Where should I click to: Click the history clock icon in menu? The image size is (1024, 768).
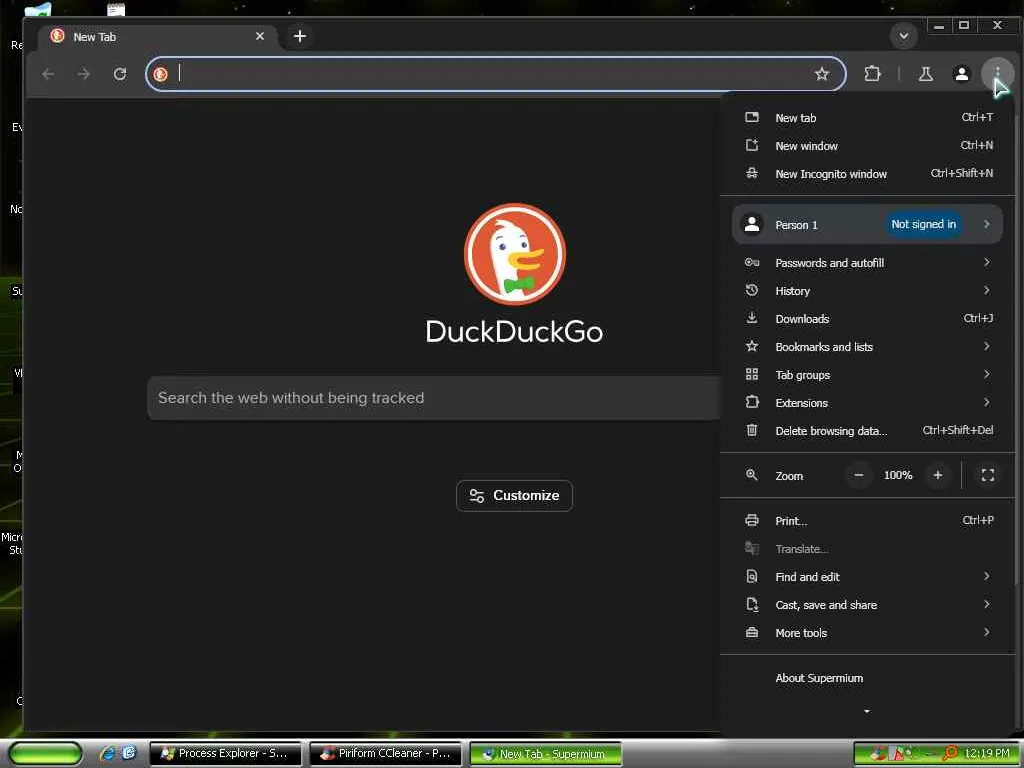click(752, 290)
